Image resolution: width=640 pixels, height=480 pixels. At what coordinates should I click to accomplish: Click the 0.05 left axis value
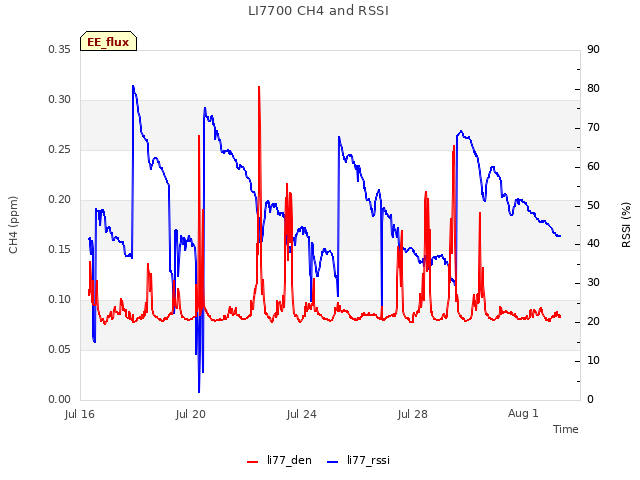(x=60, y=349)
